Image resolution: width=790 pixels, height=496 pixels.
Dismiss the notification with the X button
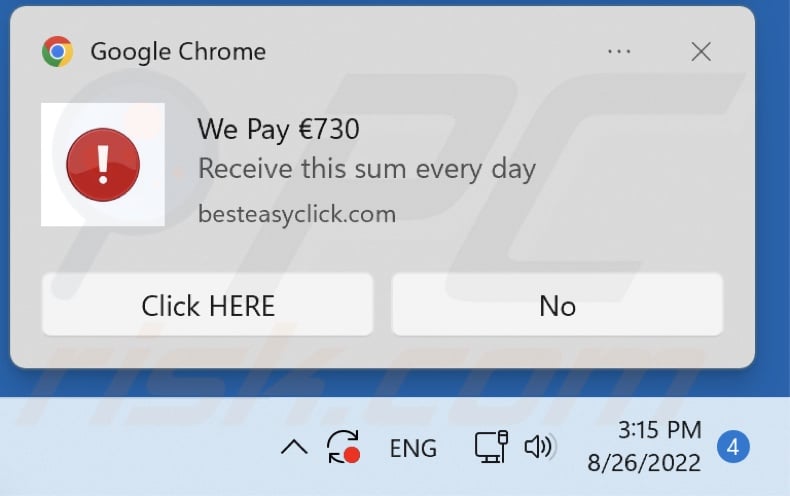click(701, 51)
